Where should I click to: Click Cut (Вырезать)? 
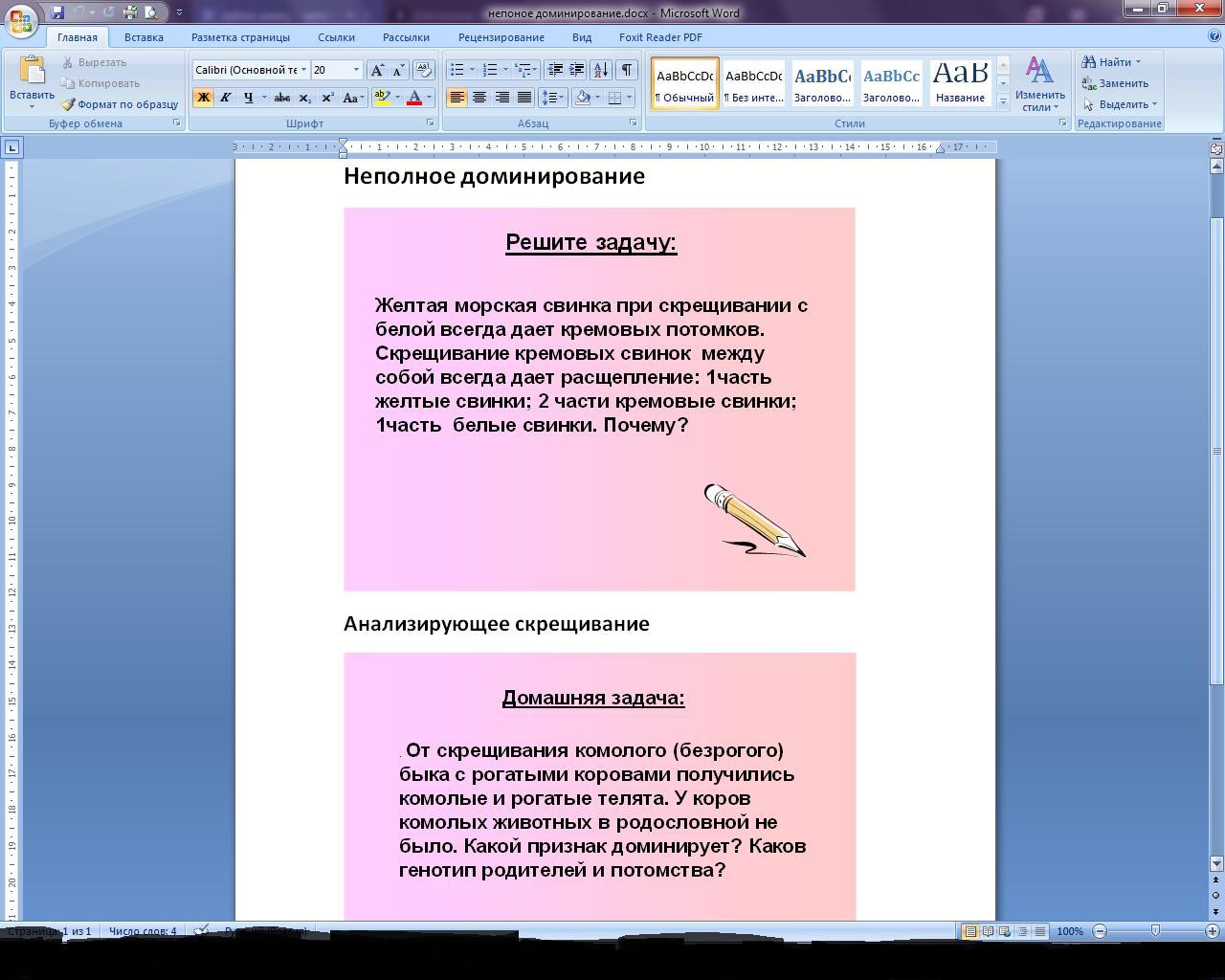(x=94, y=62)
